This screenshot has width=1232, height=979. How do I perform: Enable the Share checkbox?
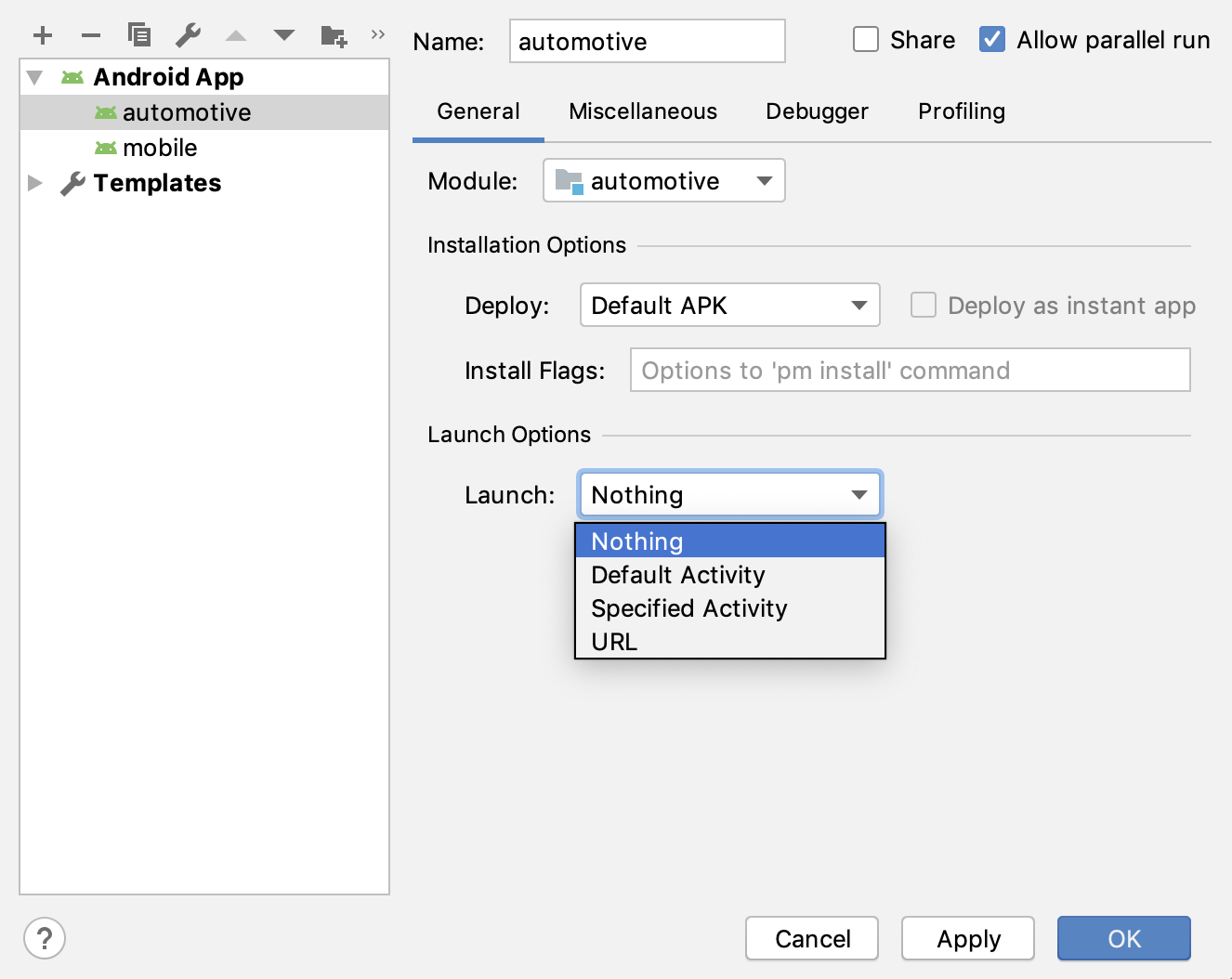(865, 39)
